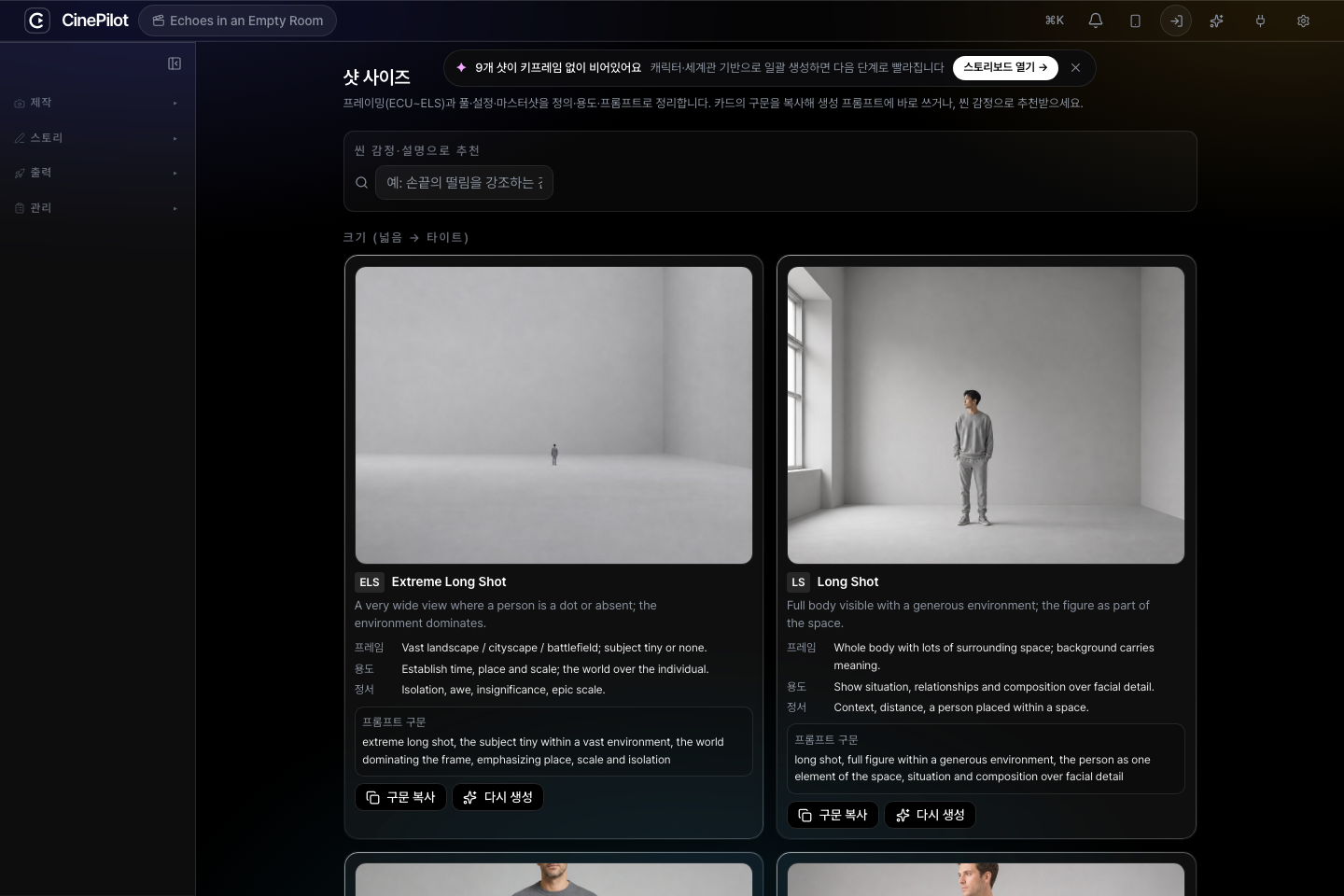This screenshot has height=896, width=1344.
Task: Regenerate the Long Shot image
Action: [x=931, y=815]
